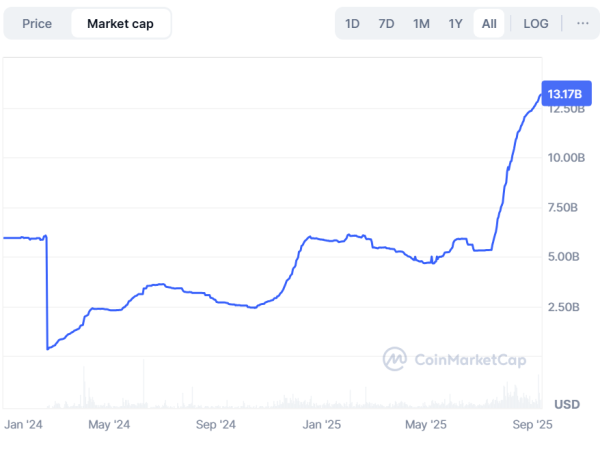Click the May '24 axis label

(110, 425)
